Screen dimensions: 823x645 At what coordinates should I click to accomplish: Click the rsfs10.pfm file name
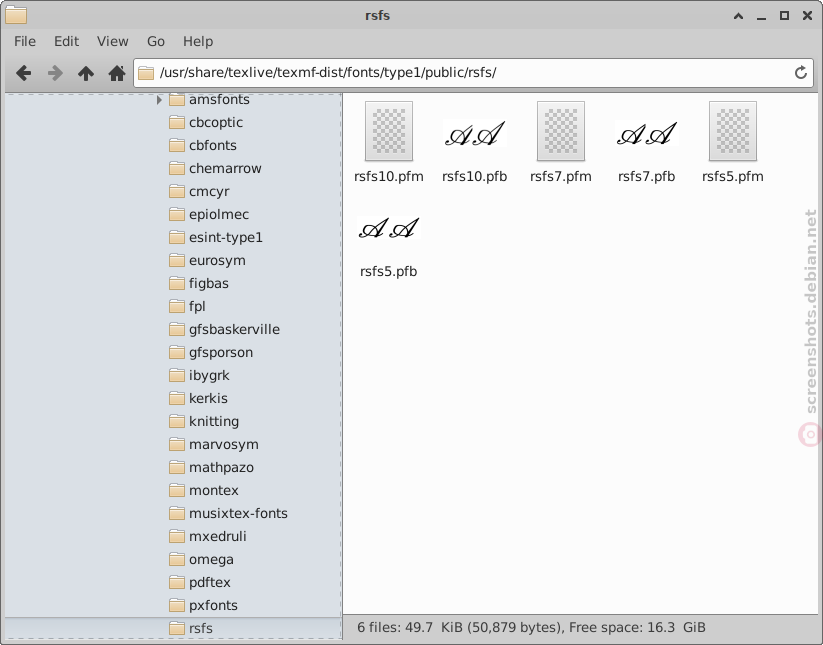point(389,176)
